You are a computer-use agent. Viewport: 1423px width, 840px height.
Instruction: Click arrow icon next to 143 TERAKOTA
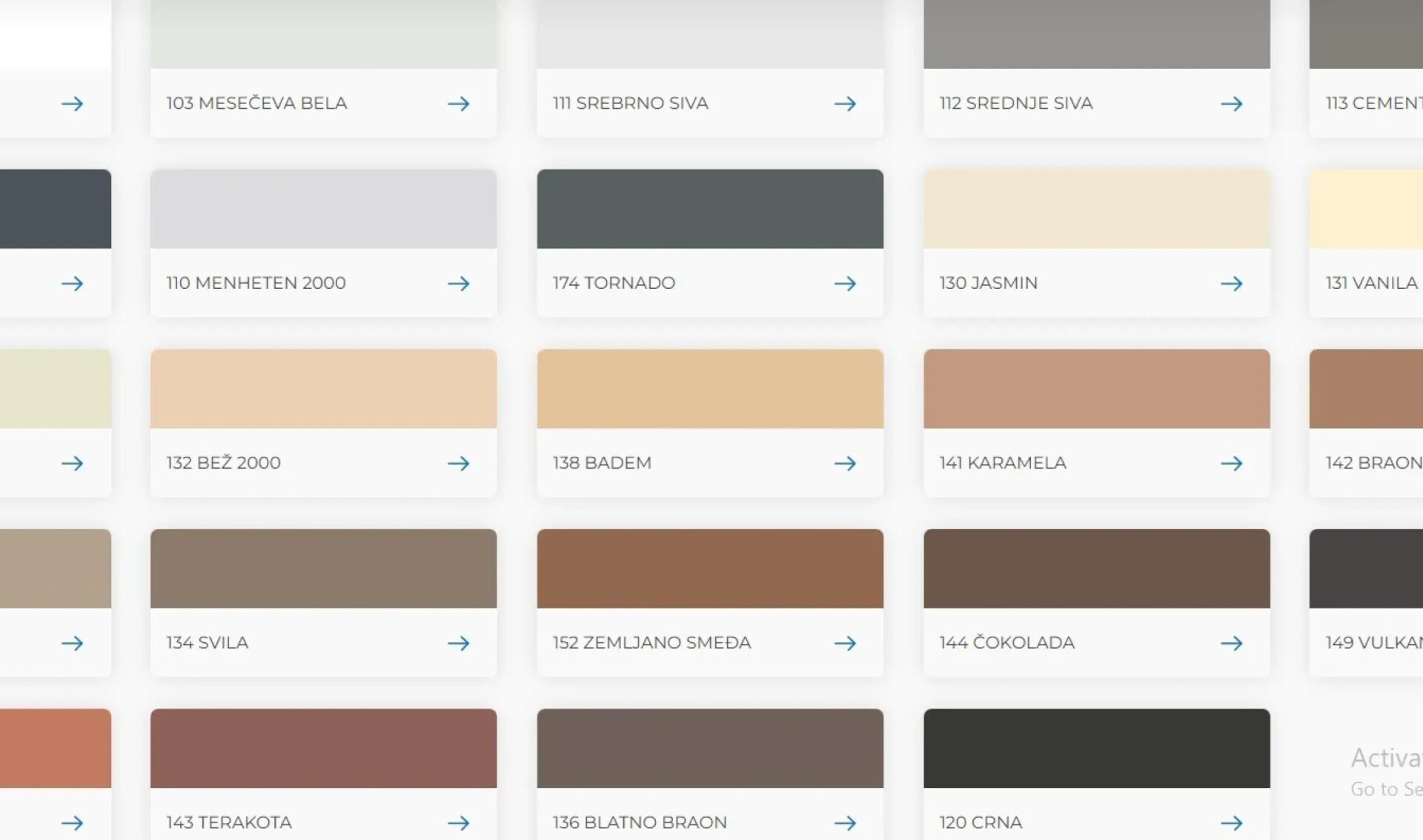(x=459, y=823)
